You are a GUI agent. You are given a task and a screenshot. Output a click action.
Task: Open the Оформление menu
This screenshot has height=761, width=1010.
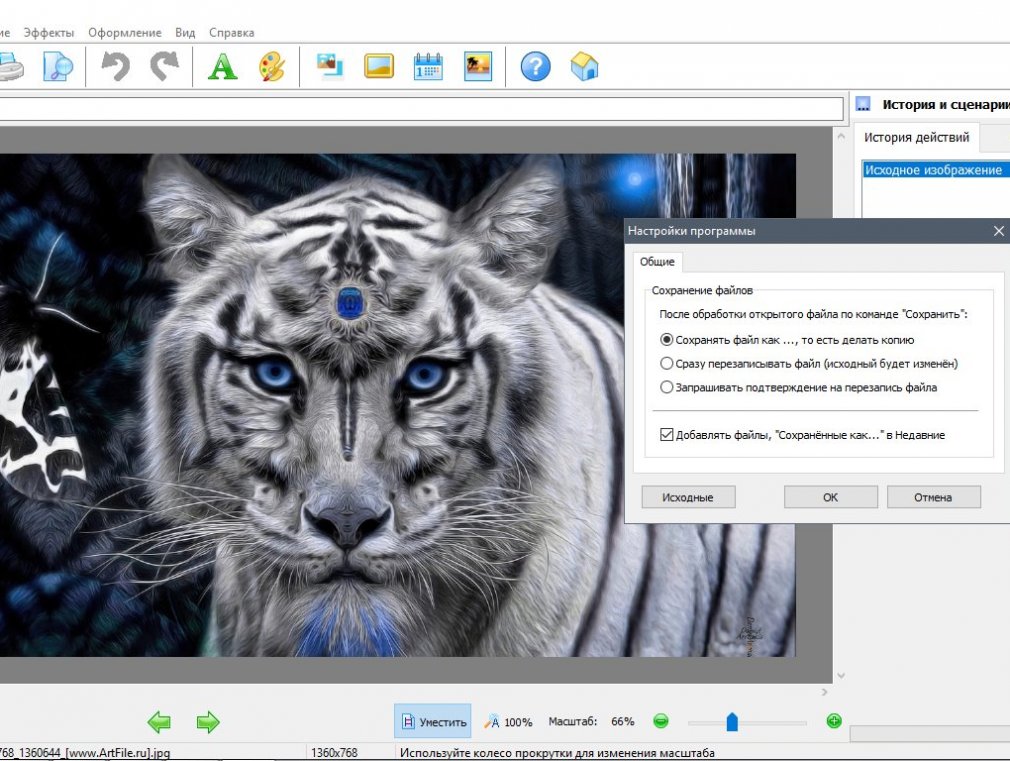125,32
